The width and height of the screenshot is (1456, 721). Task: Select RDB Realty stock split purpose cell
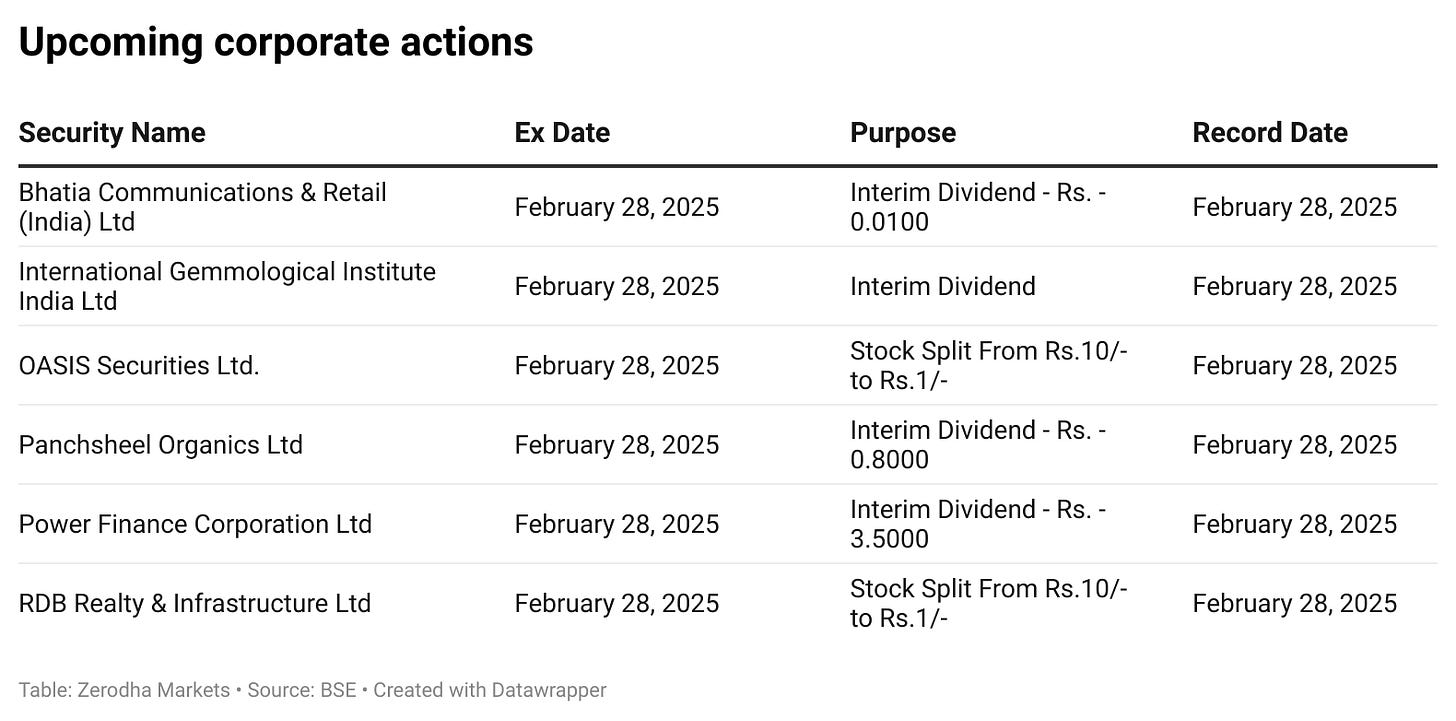(988, 604)
